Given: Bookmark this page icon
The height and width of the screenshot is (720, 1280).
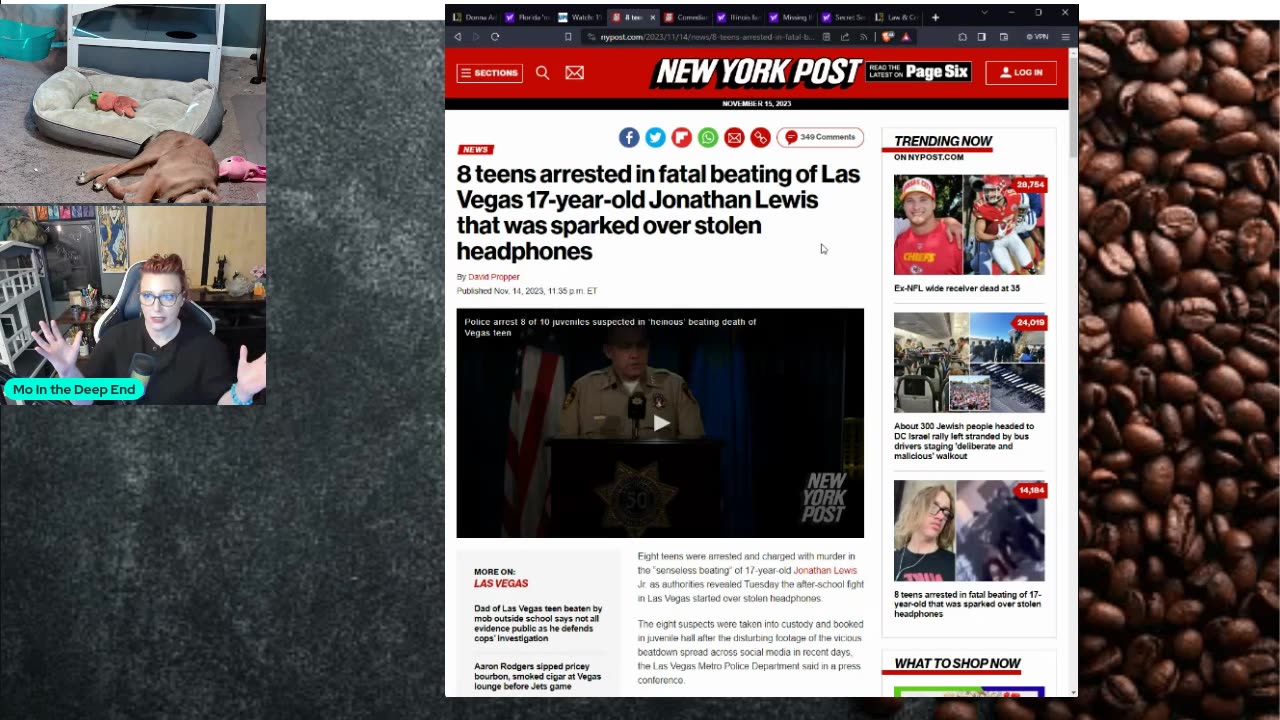Looking at the screenshot, I should [568, 37].
